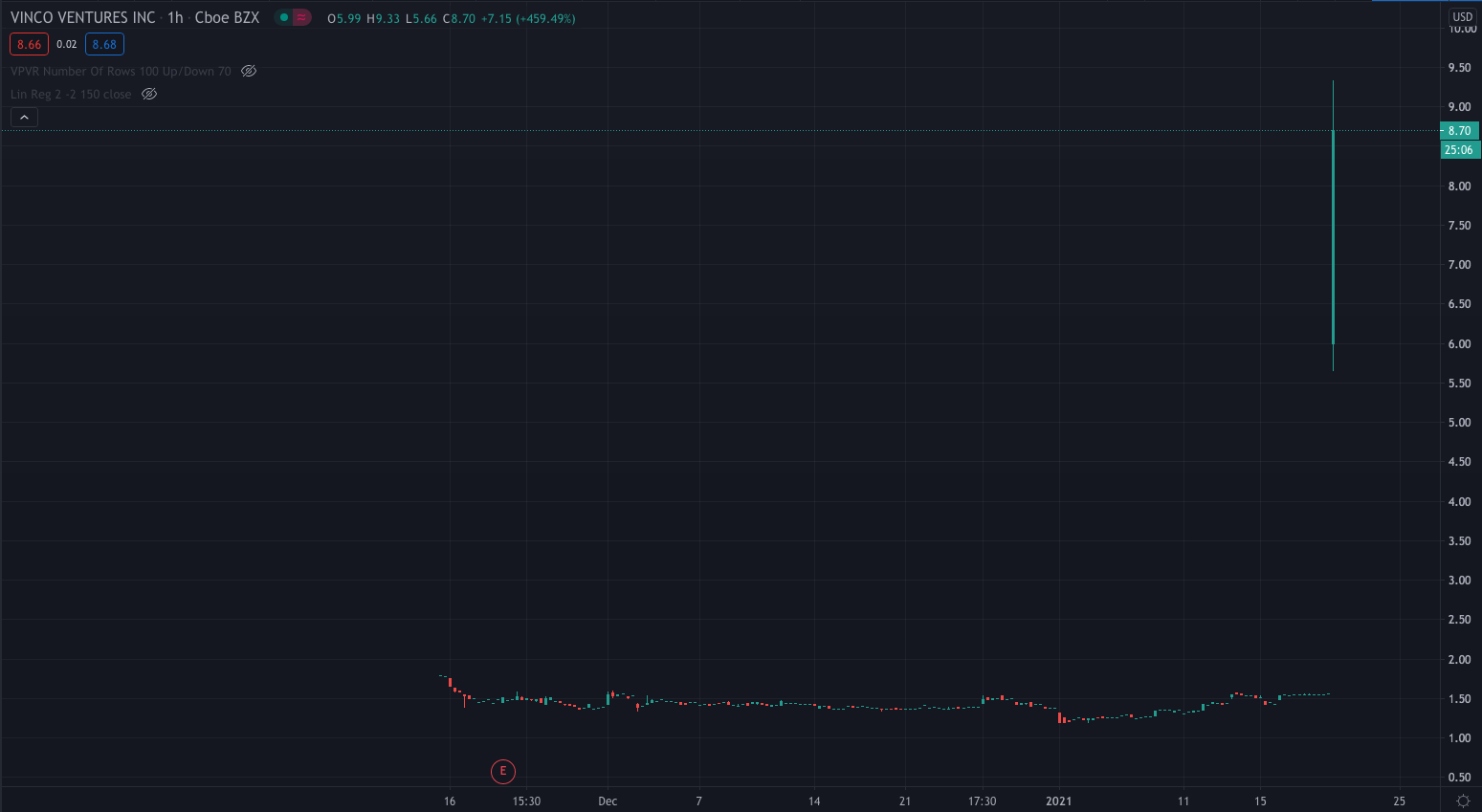Viewport: 1482px width, 812px height.
Task: Click the red 8.66 sell price button
Action: 29,44
